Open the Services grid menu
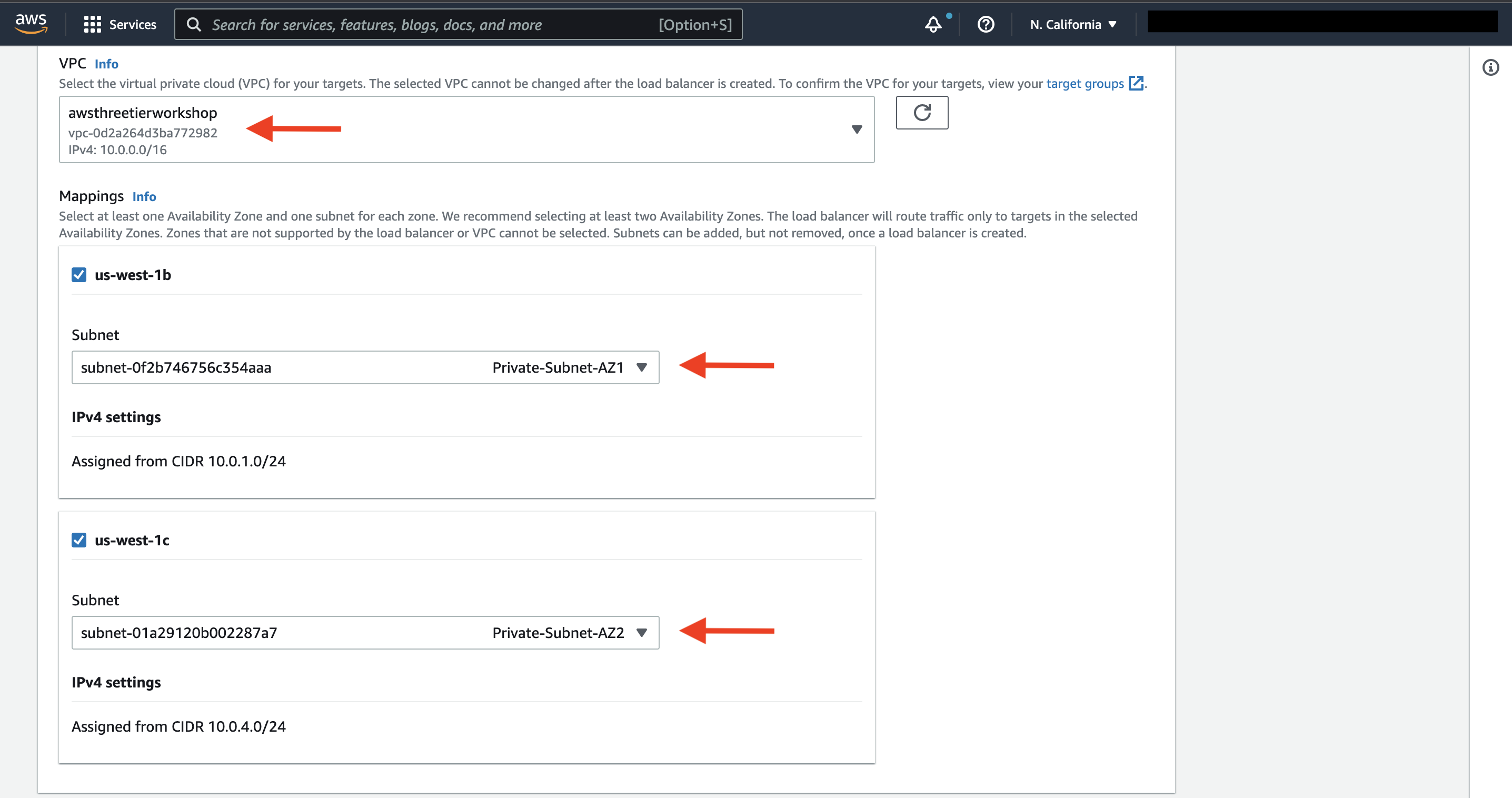This screenshot has height=798, width=1512. click(92, 24)
